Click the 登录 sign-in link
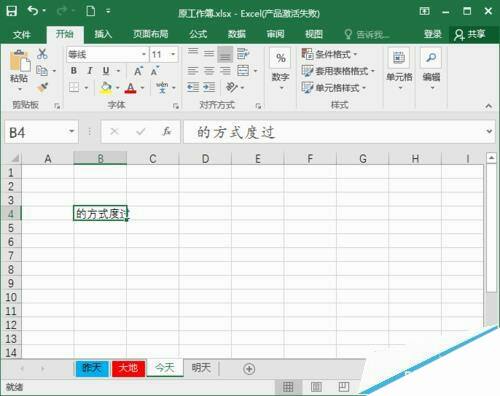The height and width of the screenshot is (396, 500). 432,34
